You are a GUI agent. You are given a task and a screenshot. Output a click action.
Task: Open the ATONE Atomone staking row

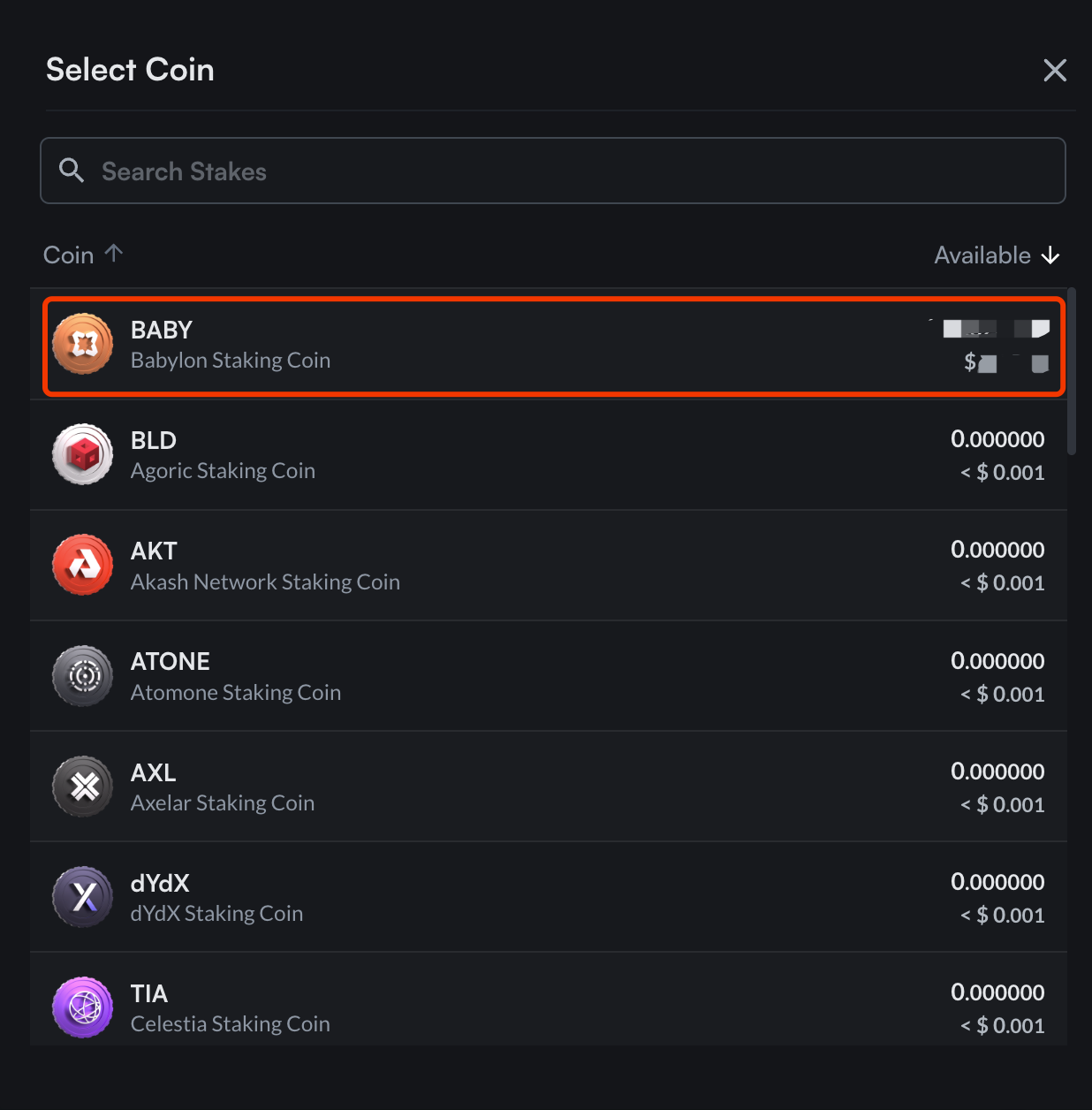point(442,675)
